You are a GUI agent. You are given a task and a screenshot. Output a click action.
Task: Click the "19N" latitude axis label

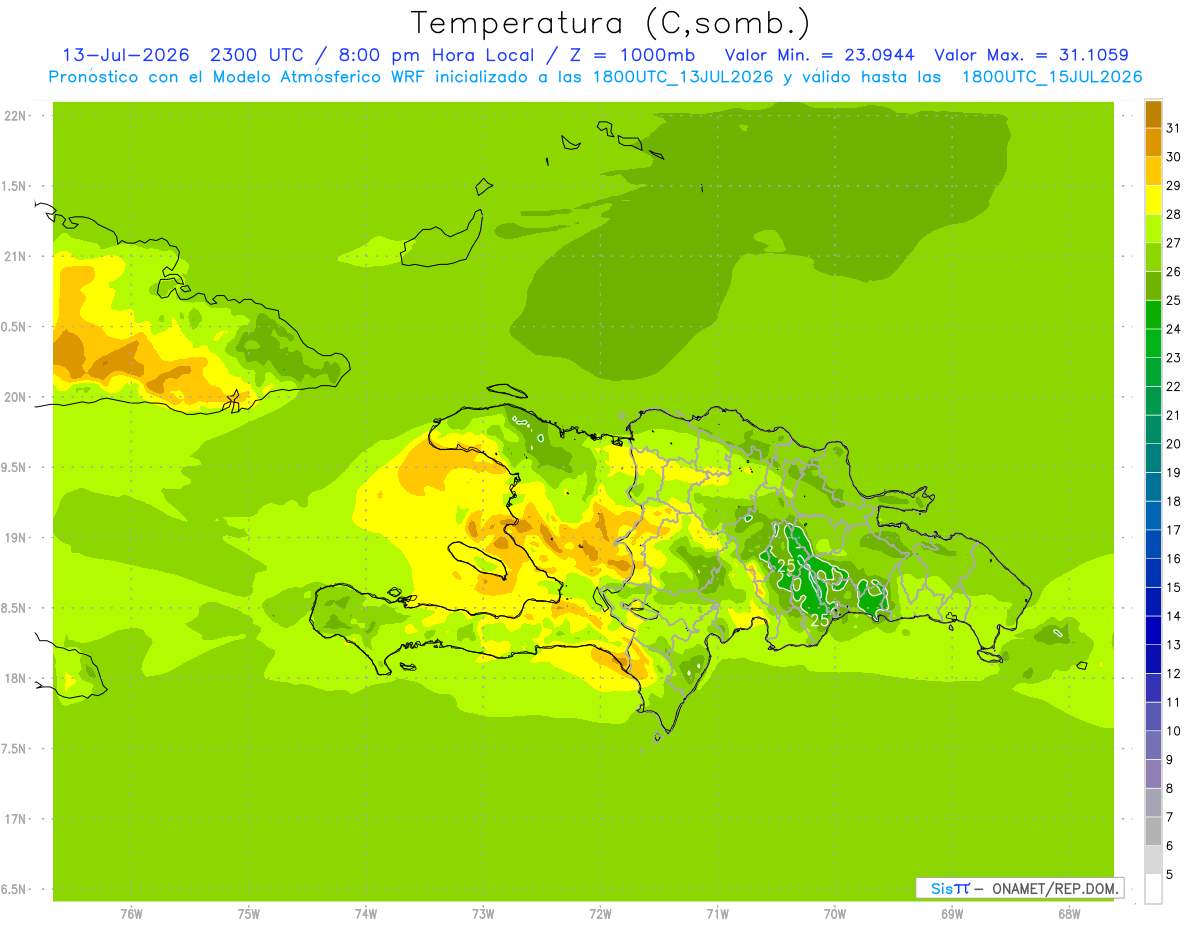(16, 538)
